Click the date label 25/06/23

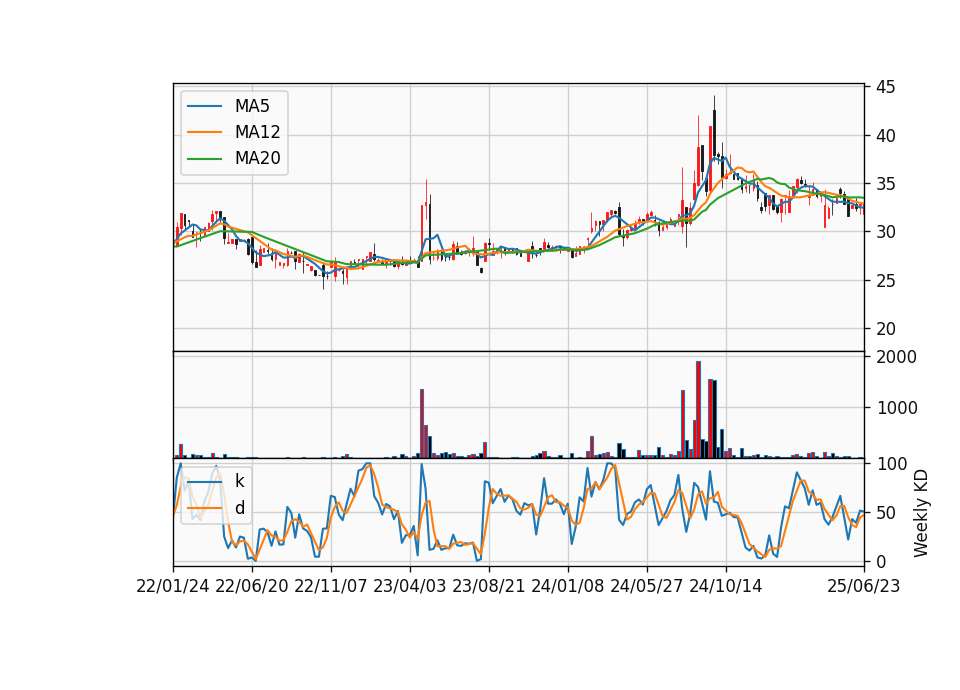864,586
